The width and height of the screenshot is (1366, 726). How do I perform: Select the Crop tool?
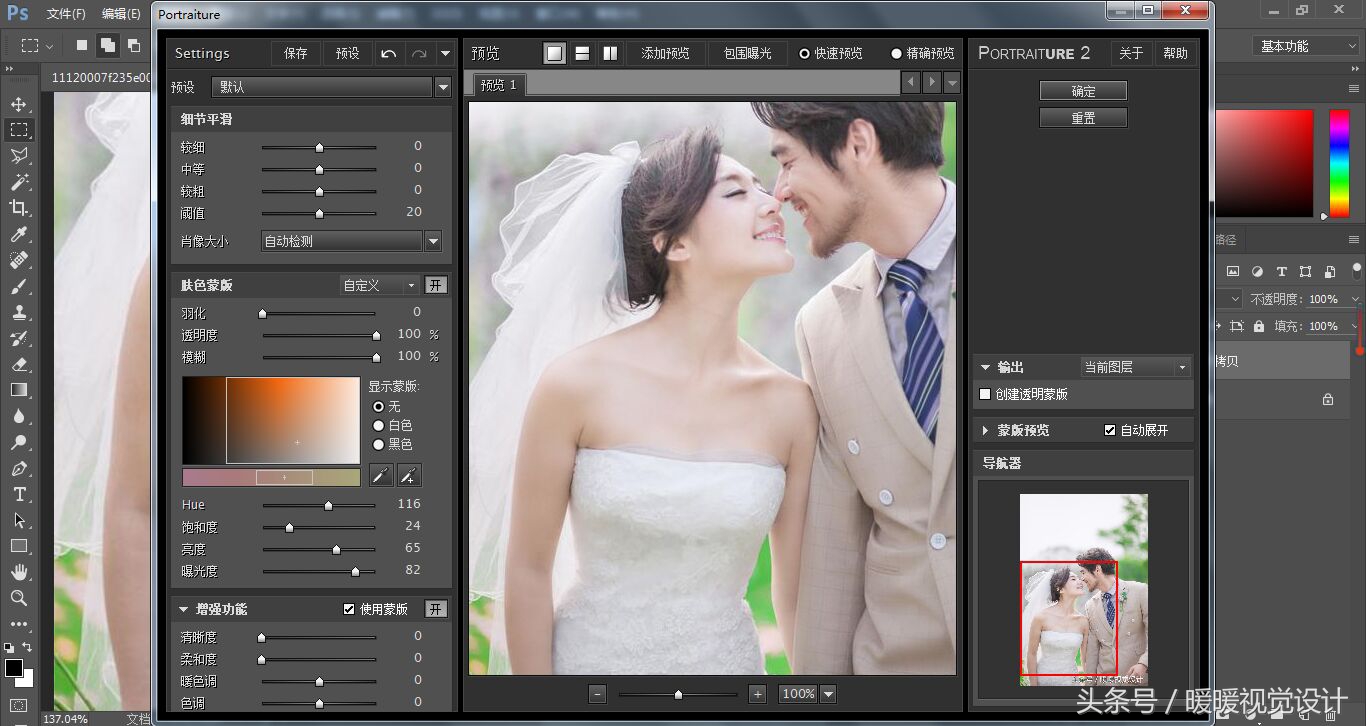click(19, 208)
